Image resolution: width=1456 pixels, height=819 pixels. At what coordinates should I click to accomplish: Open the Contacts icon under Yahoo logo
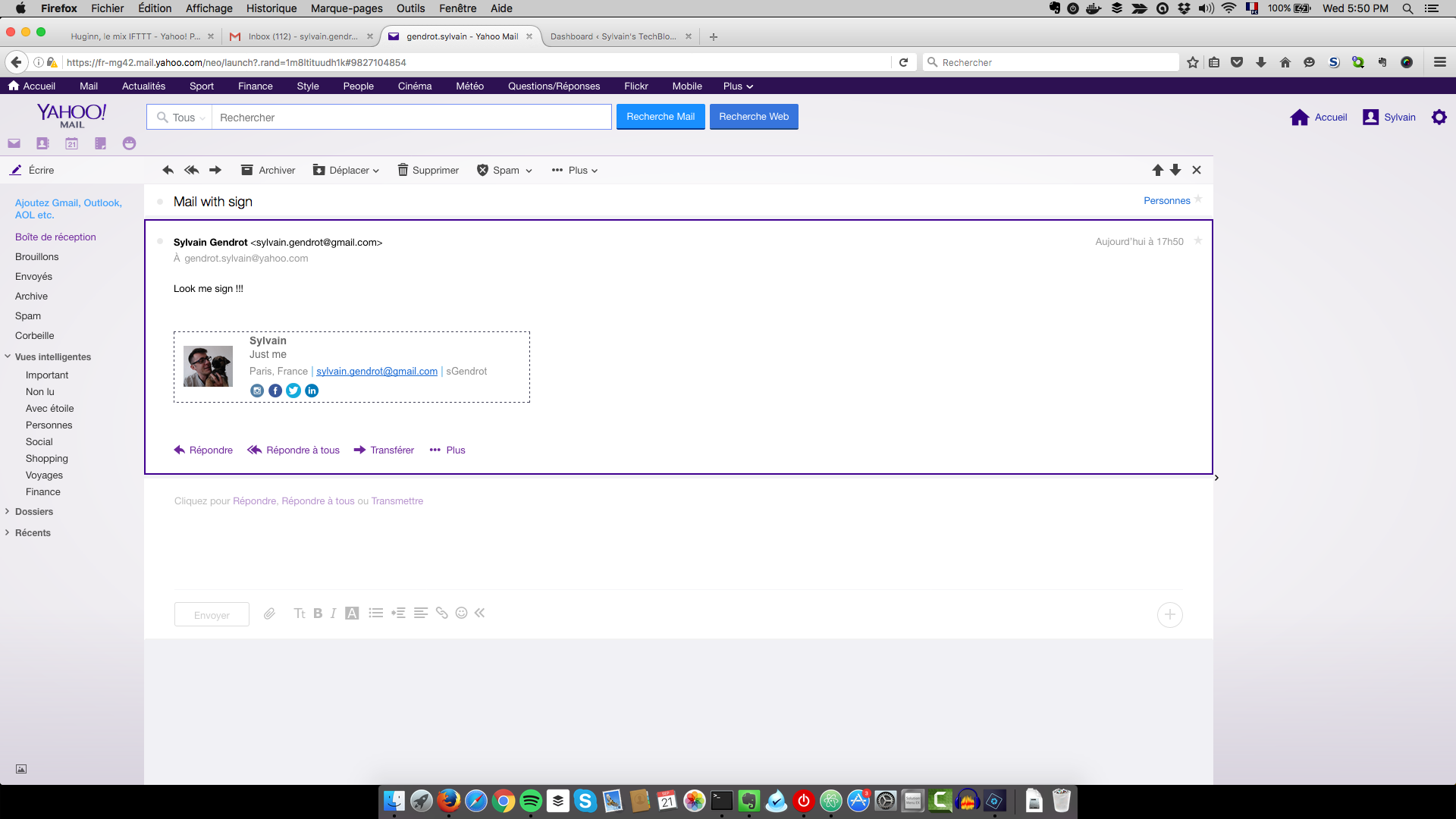pyautogui.click(x=42, y=143)
